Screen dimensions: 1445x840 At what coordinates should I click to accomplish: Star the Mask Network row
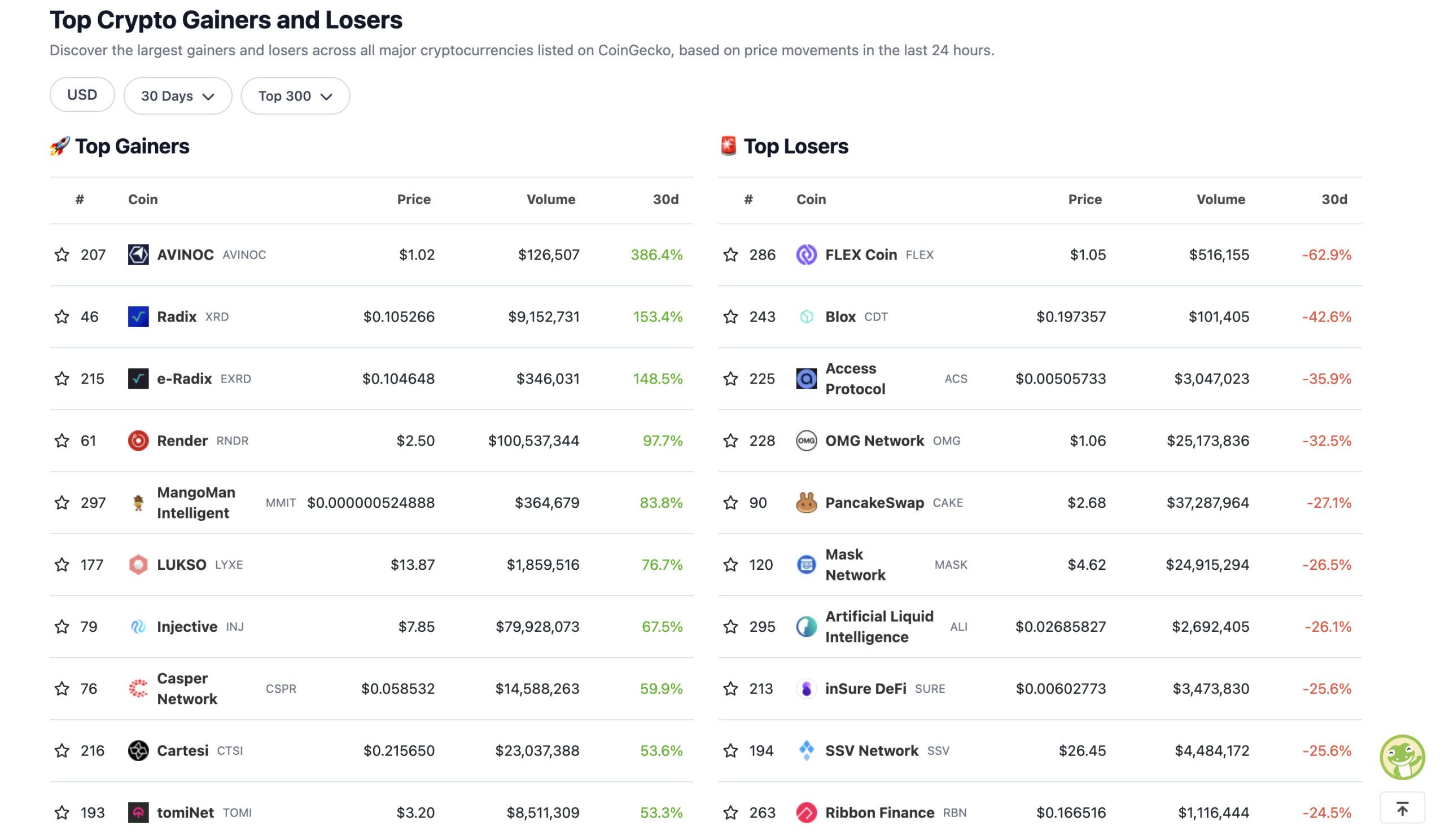(x=730, y=564)
